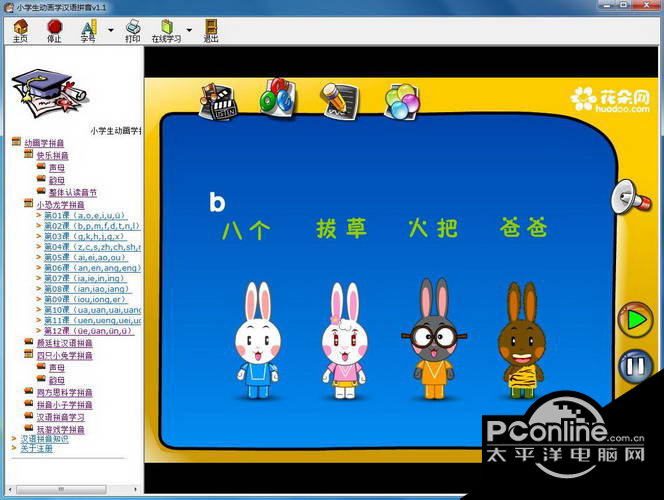Open lesson 第08课 (ian,iao,iang)
The height and width of the screenshot is (500, 664).
tap(88, 289)
